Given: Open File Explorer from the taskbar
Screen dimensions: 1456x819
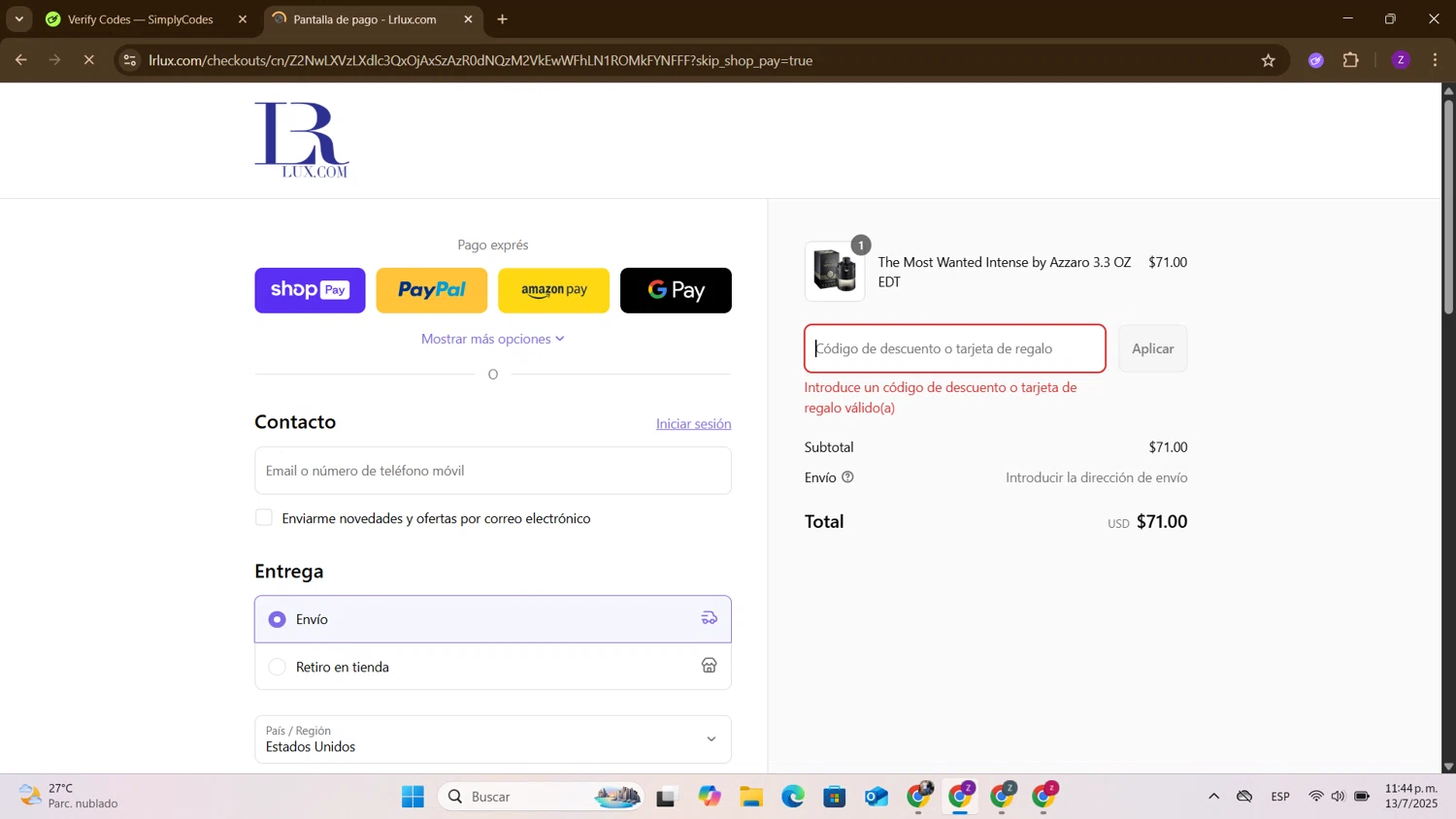Looking at the screenshot, I should point(751,797).
